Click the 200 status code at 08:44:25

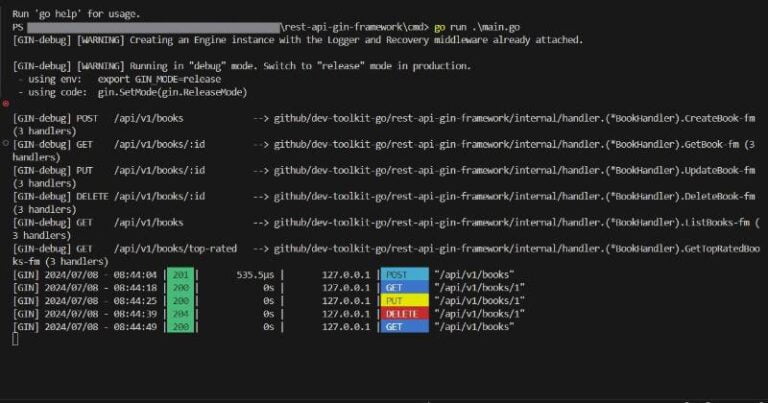(x=181, y=301)
